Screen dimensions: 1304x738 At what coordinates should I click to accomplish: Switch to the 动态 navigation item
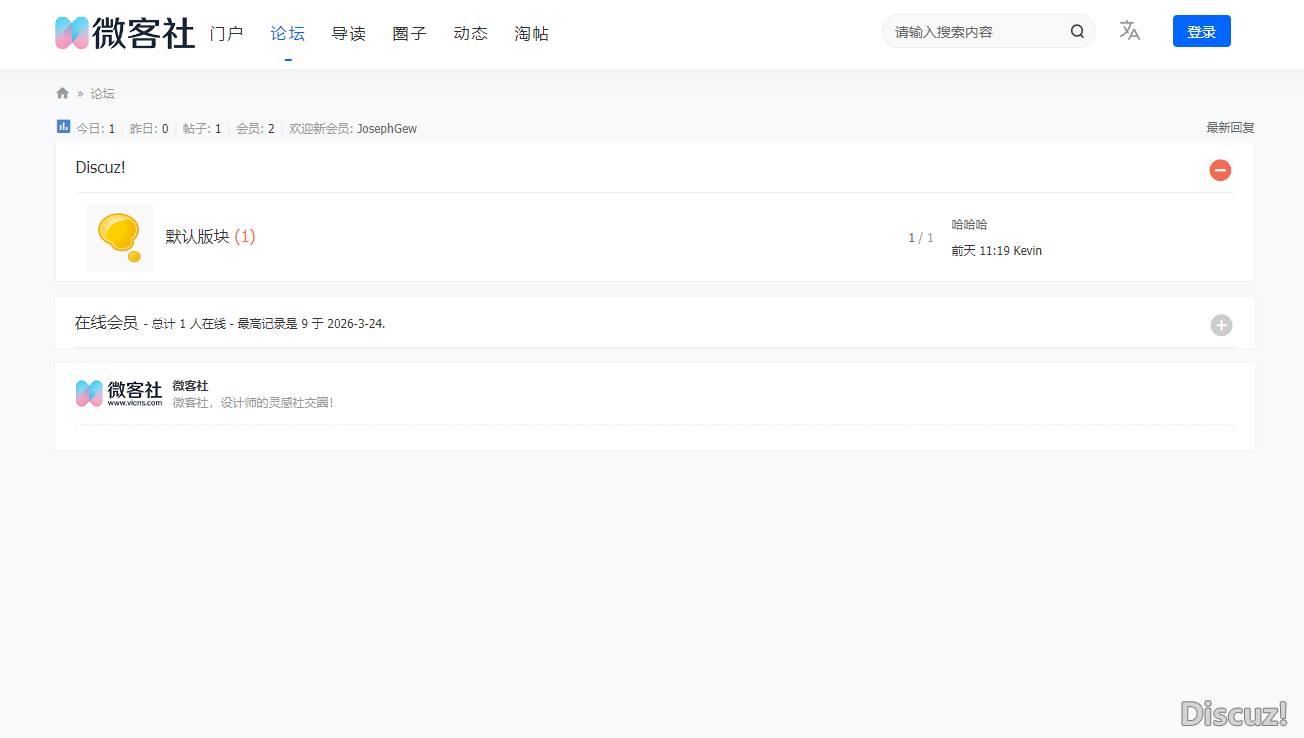tap(471, 34)
